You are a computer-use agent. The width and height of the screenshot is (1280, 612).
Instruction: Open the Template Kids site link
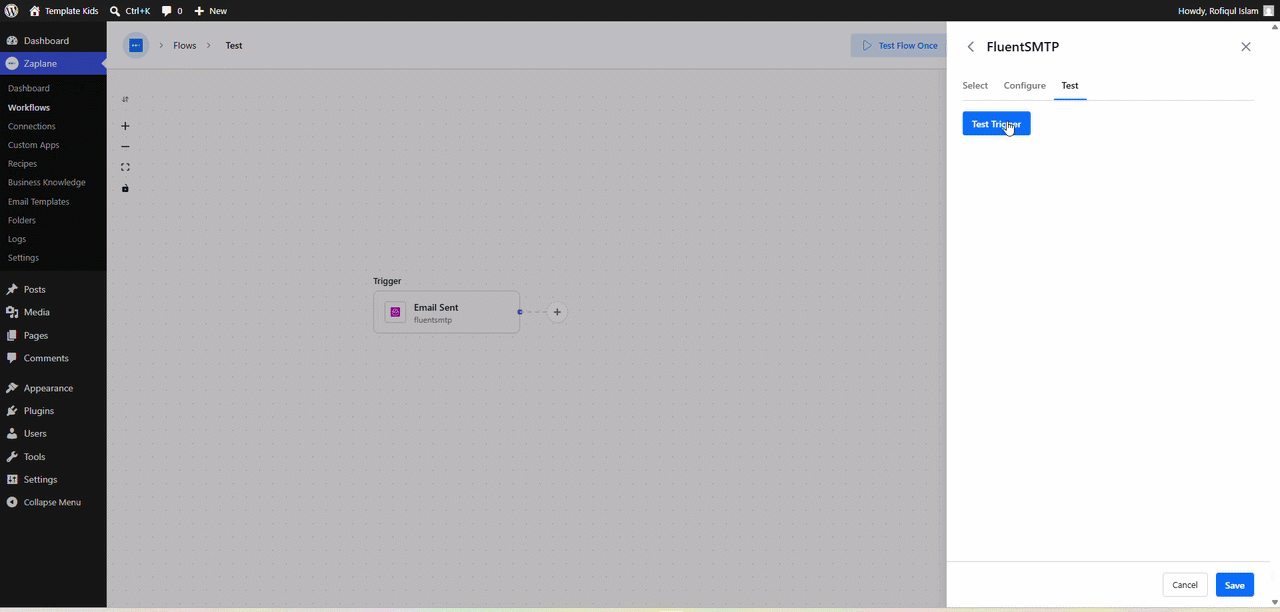tap(64, 10)
